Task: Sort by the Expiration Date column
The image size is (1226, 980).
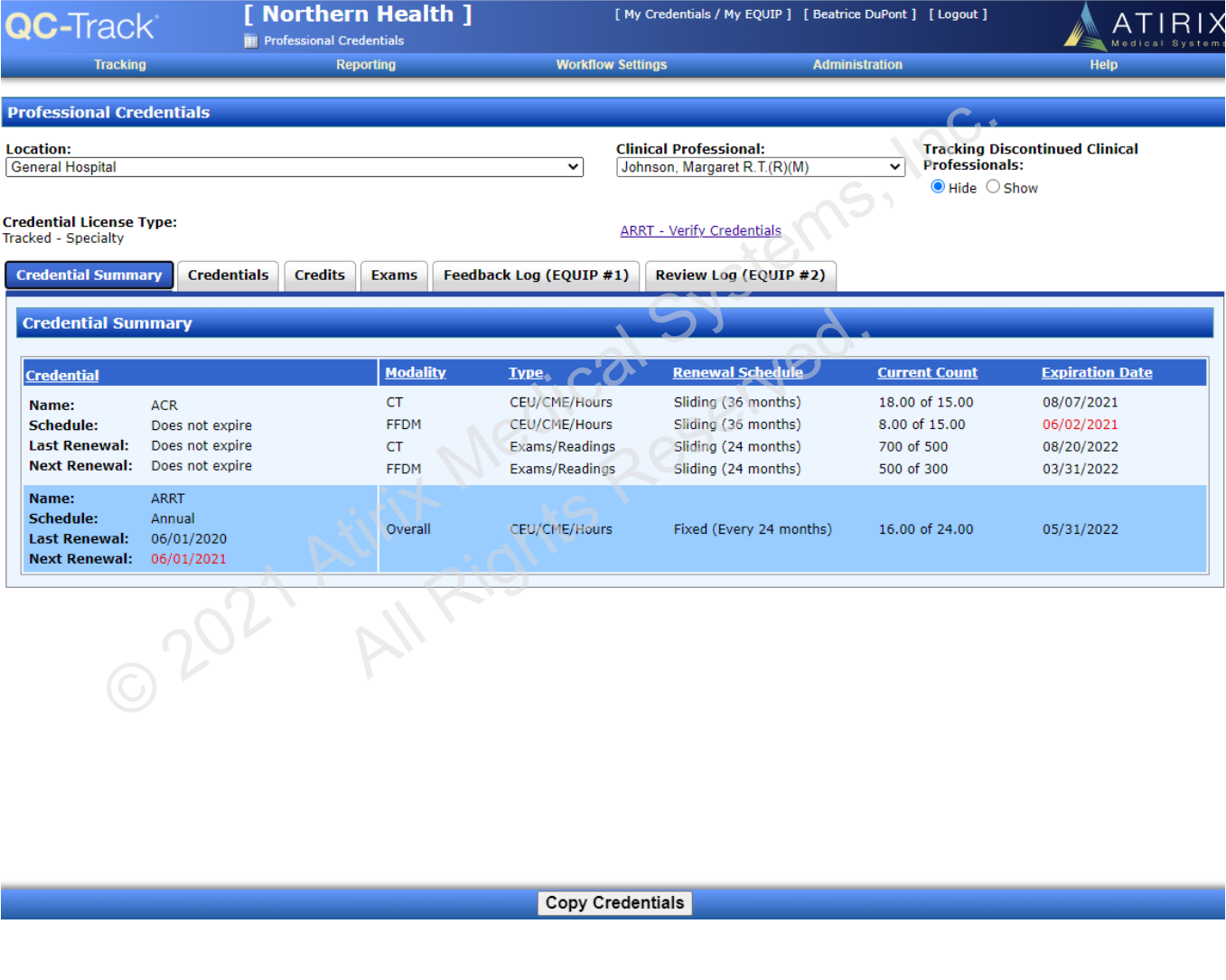Action: coord(1097,372)
